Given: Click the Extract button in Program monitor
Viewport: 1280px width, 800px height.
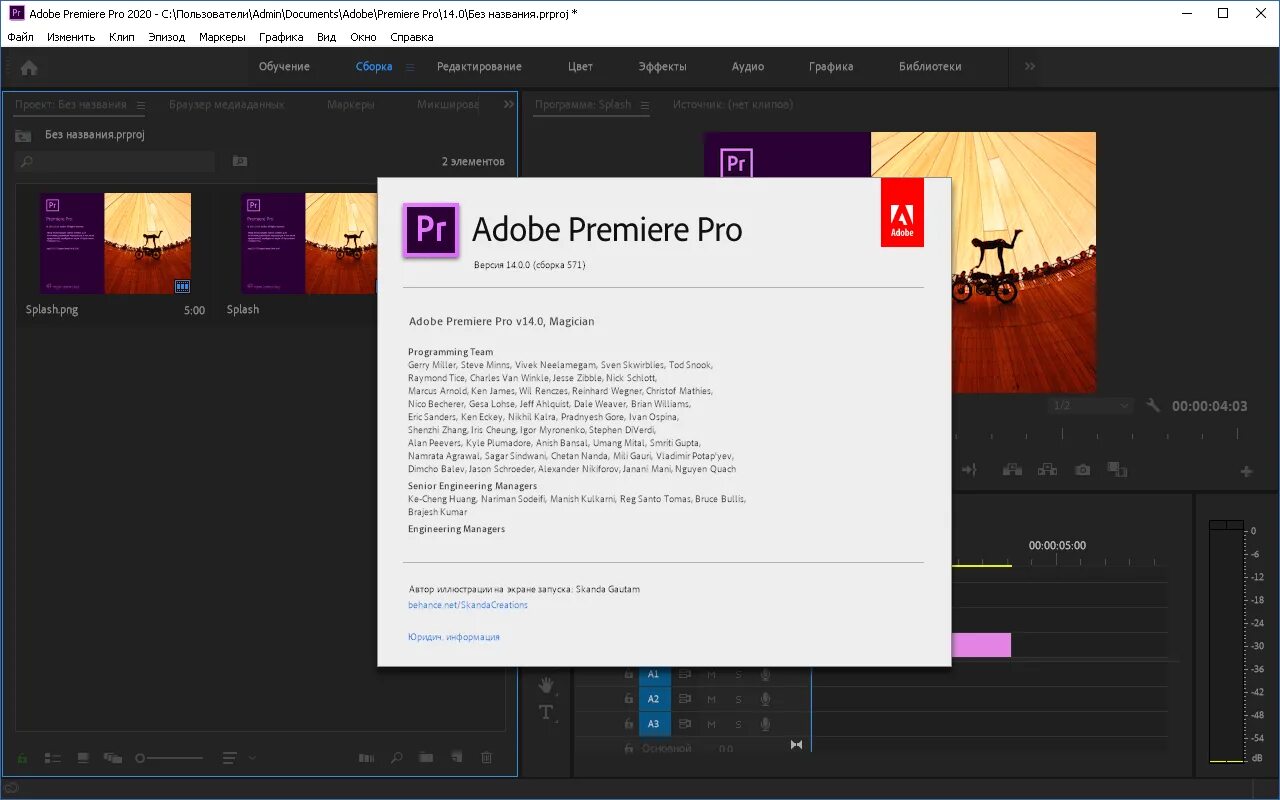Looking at the screenshot, I should pos(1047,470).
